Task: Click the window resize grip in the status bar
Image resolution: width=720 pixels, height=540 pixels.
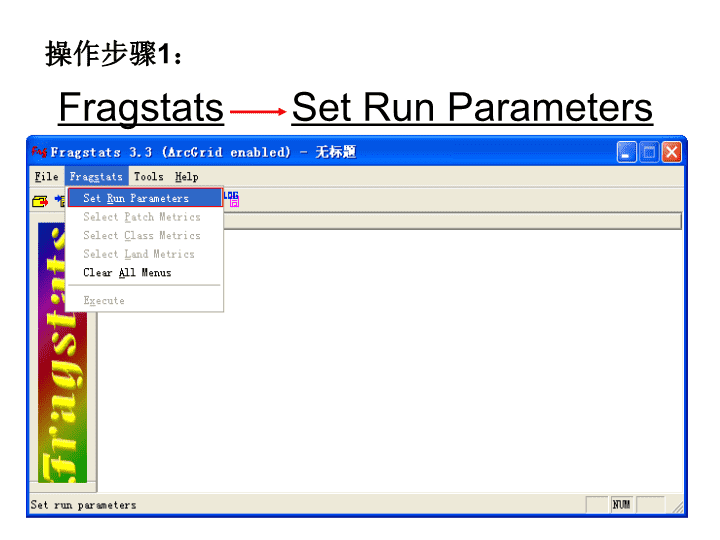Action: pos(677,506)
